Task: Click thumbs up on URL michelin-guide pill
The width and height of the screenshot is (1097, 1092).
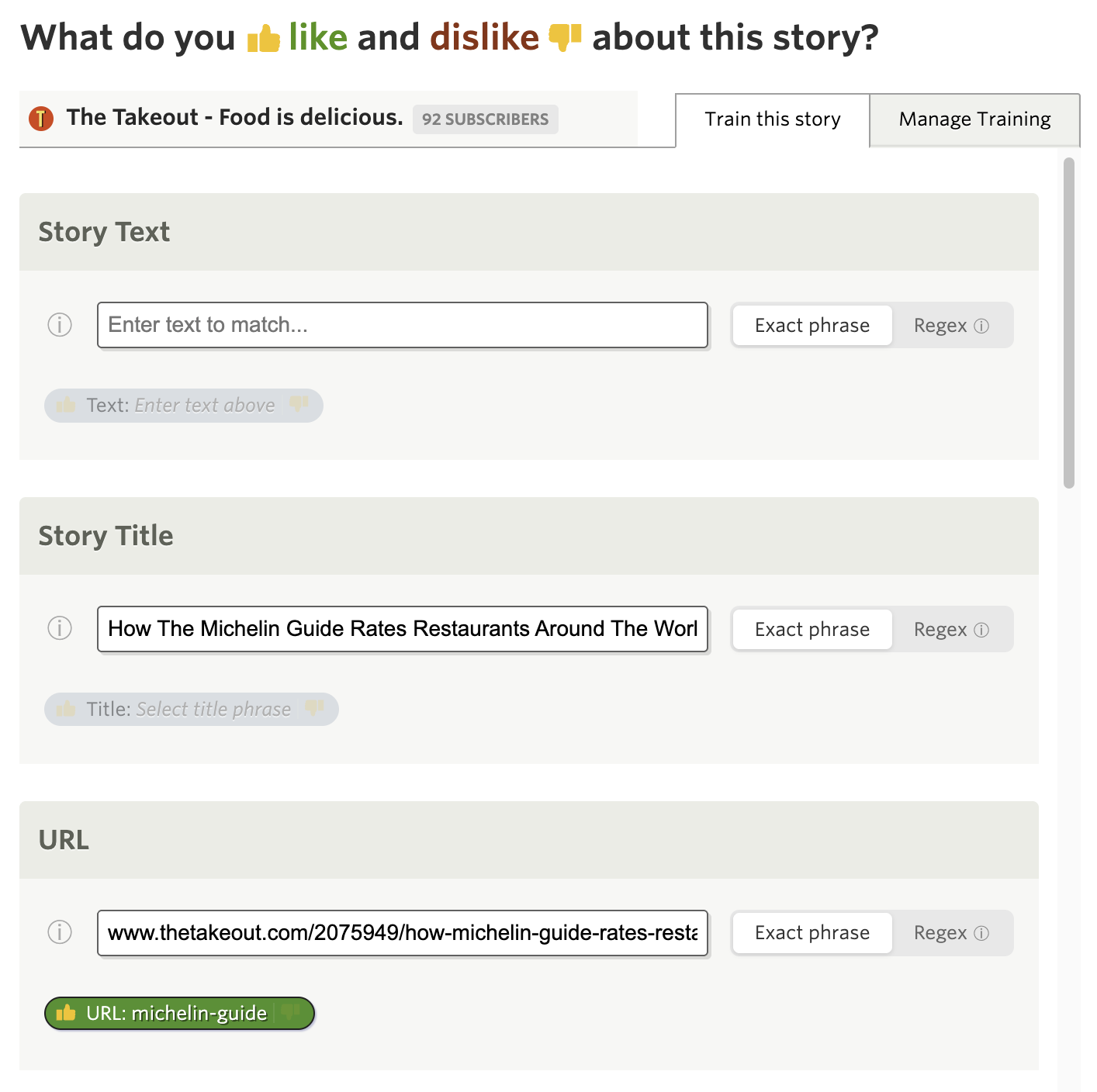Action: [x=66, y=1013]
